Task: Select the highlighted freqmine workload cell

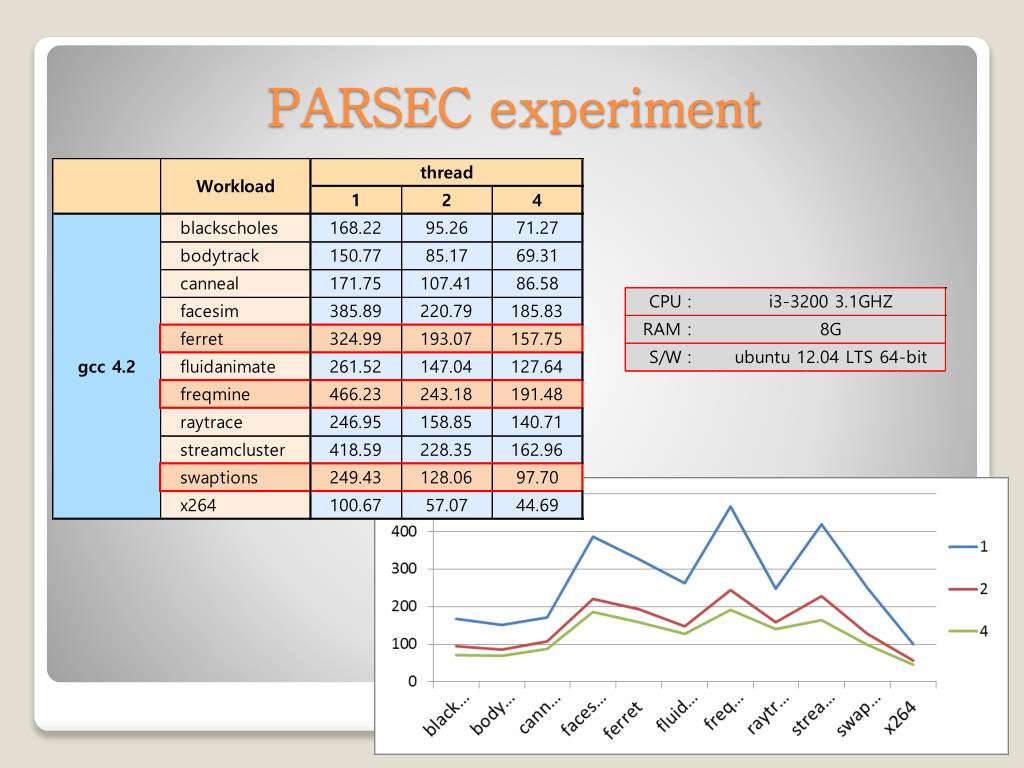Action: (235, 394)
